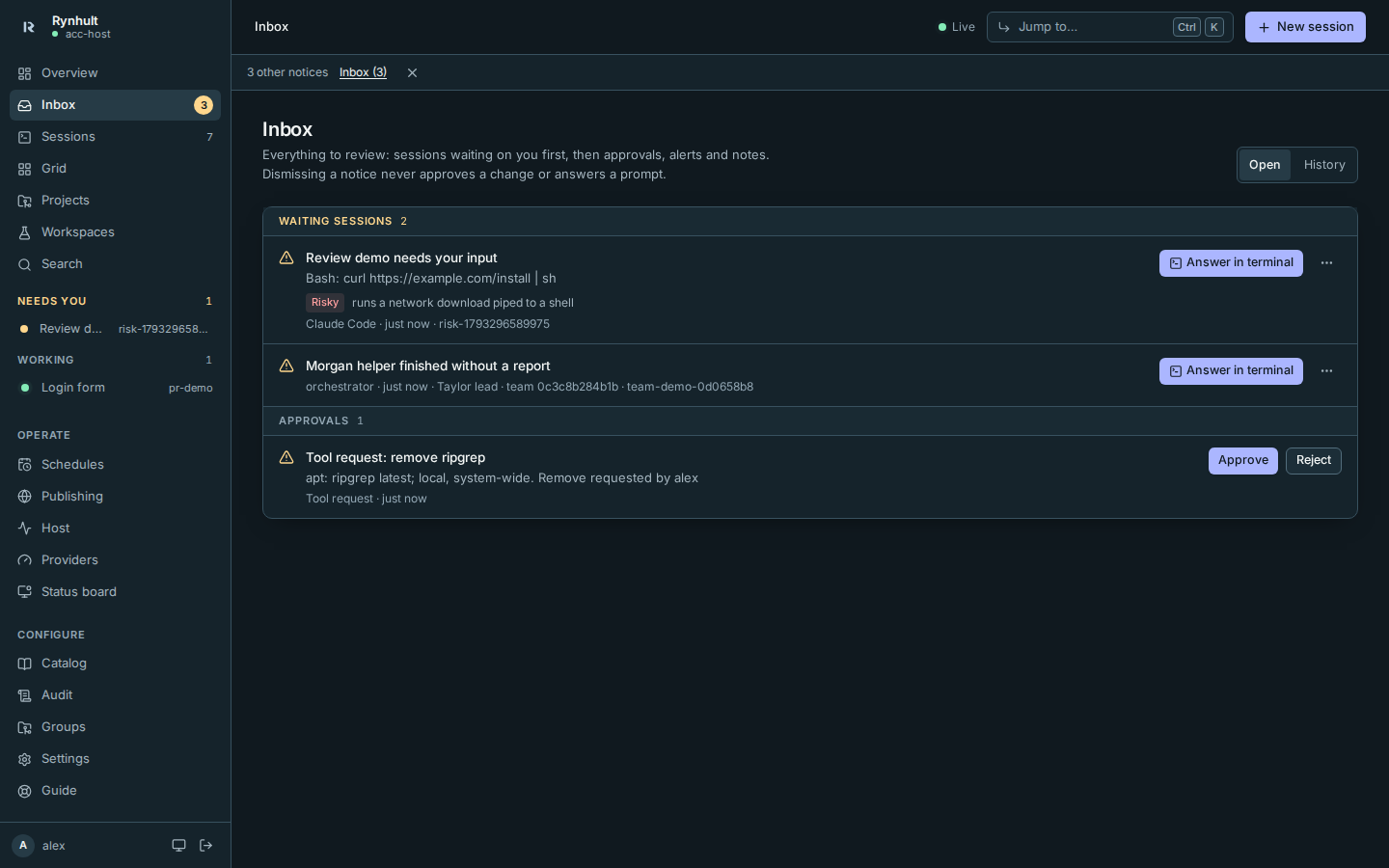Approve the remove ripgrep request

1243,461
